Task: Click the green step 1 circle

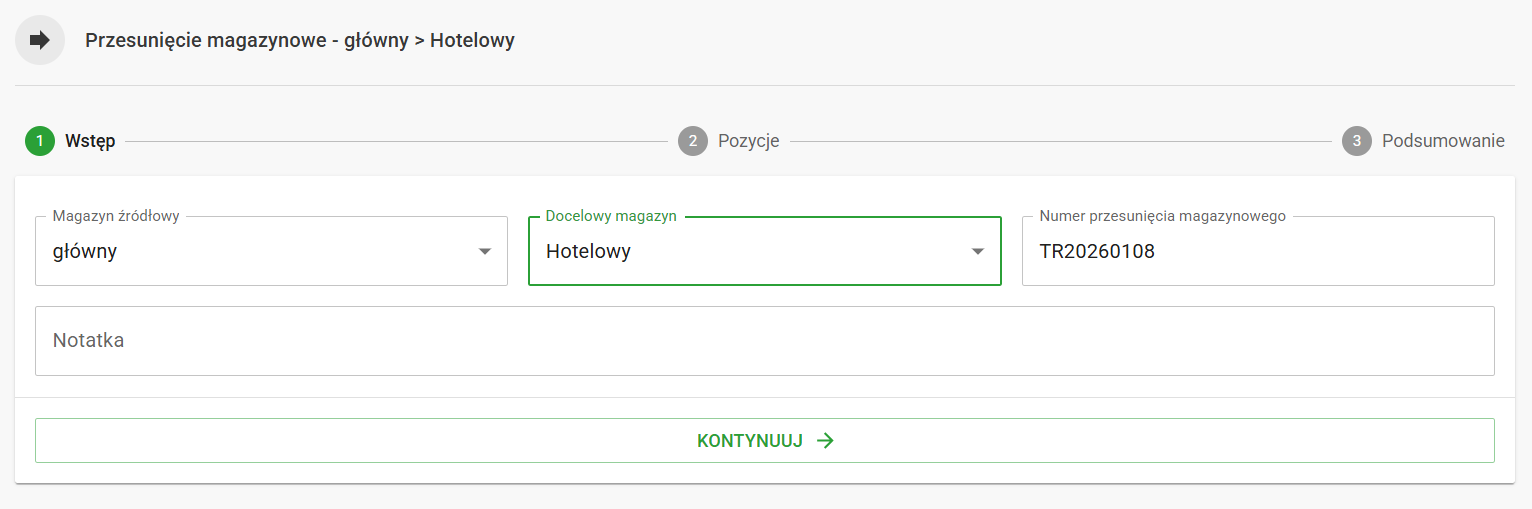Action: (x=40, y=141)
